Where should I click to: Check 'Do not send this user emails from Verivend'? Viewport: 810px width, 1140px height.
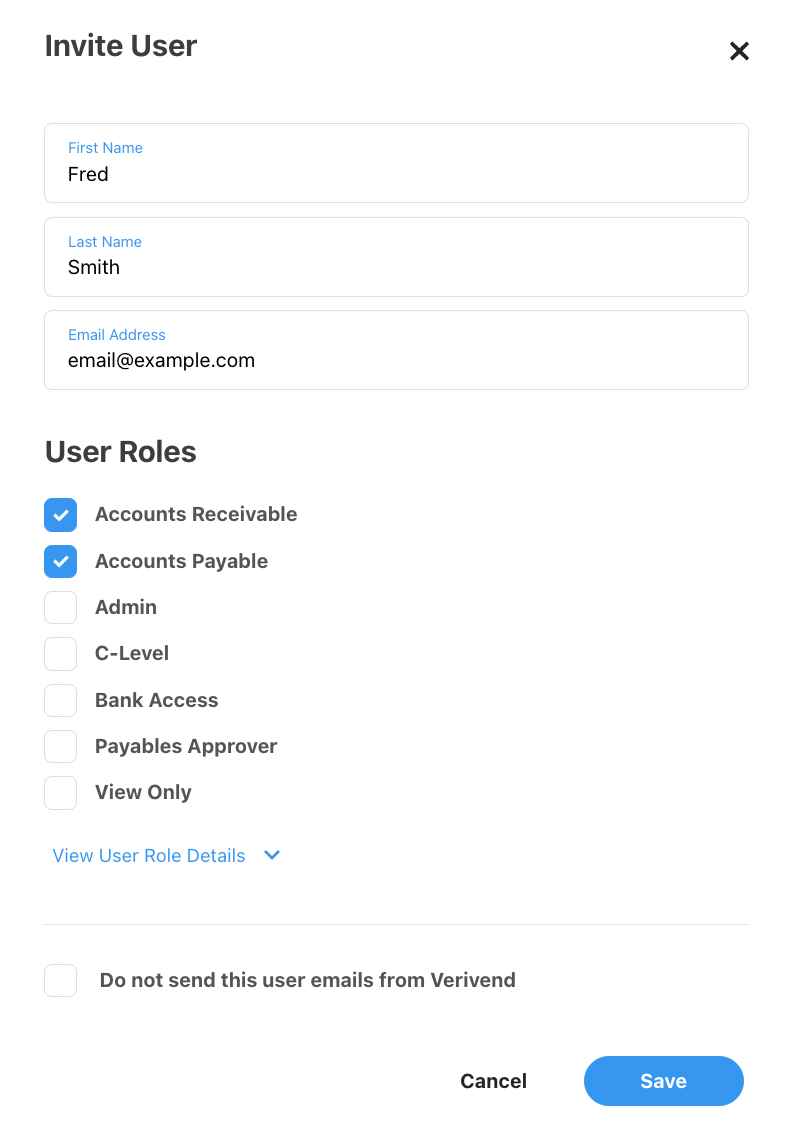click(60, 980)
